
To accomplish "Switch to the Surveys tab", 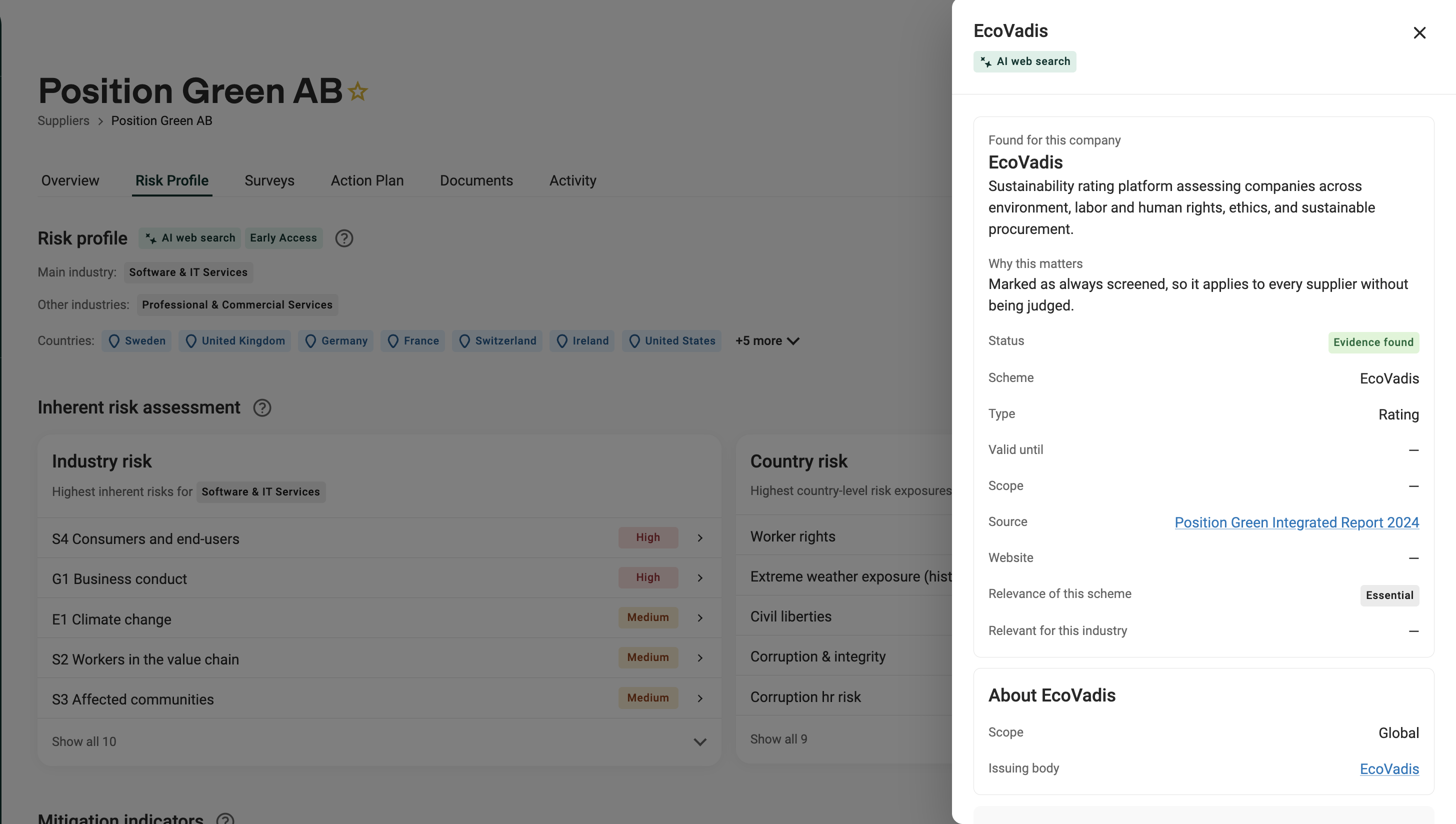I will (269, 180).
